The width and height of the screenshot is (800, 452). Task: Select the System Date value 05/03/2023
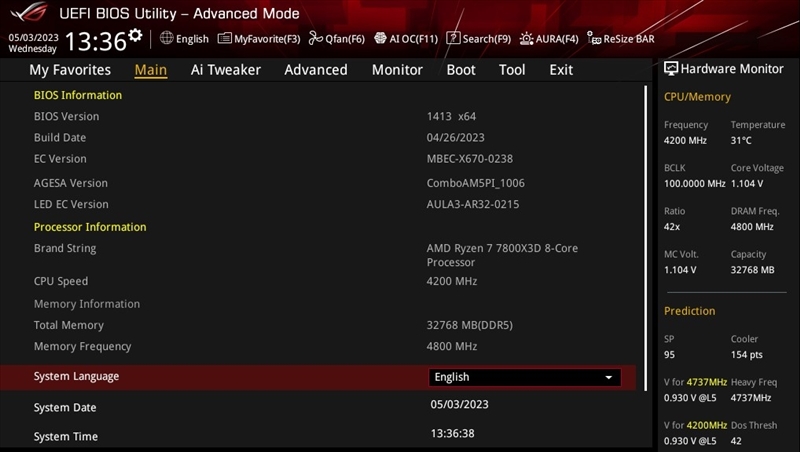(459, 405)
